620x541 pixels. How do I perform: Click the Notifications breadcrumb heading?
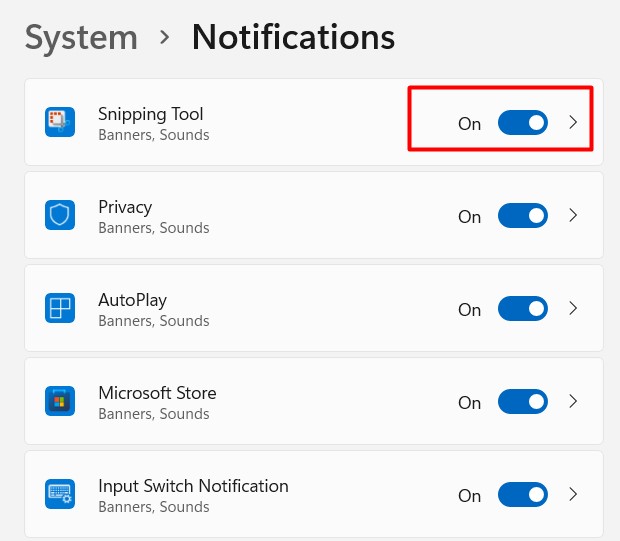293,38
